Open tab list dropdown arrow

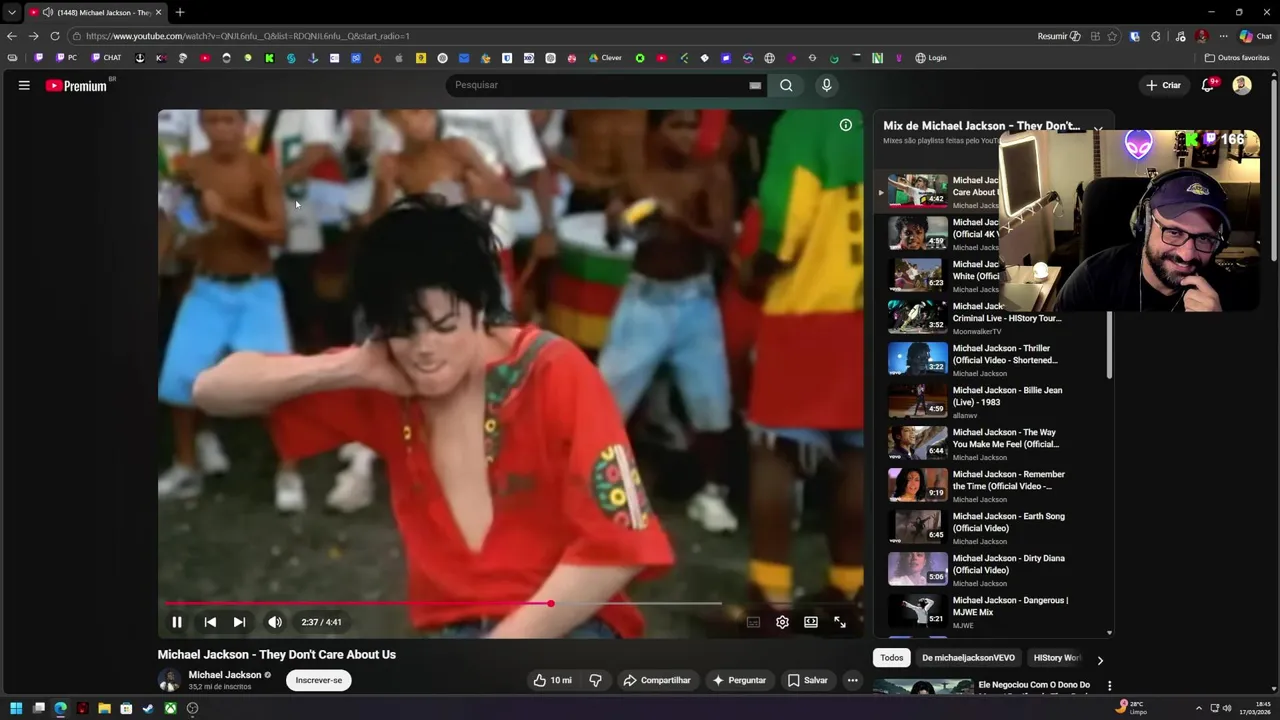click(x=12, y=12)
